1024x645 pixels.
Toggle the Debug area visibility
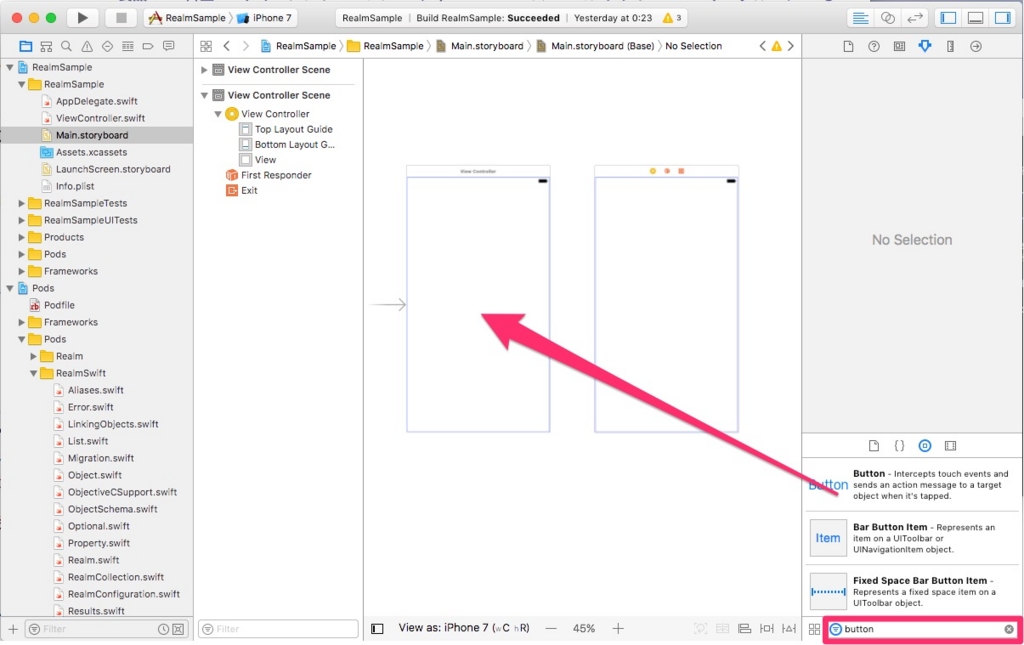click(x=976, y=18)
